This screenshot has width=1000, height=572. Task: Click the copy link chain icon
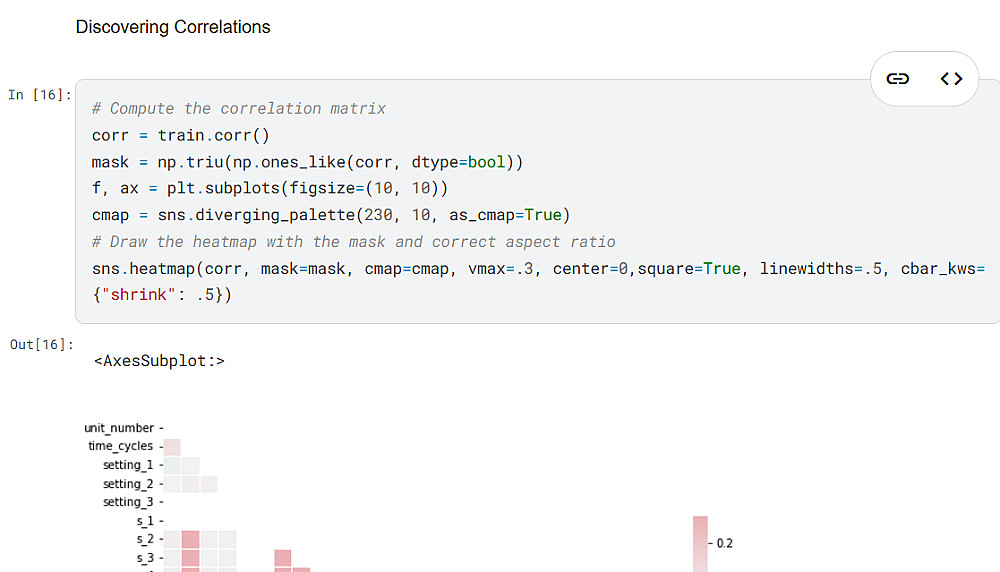898,79
